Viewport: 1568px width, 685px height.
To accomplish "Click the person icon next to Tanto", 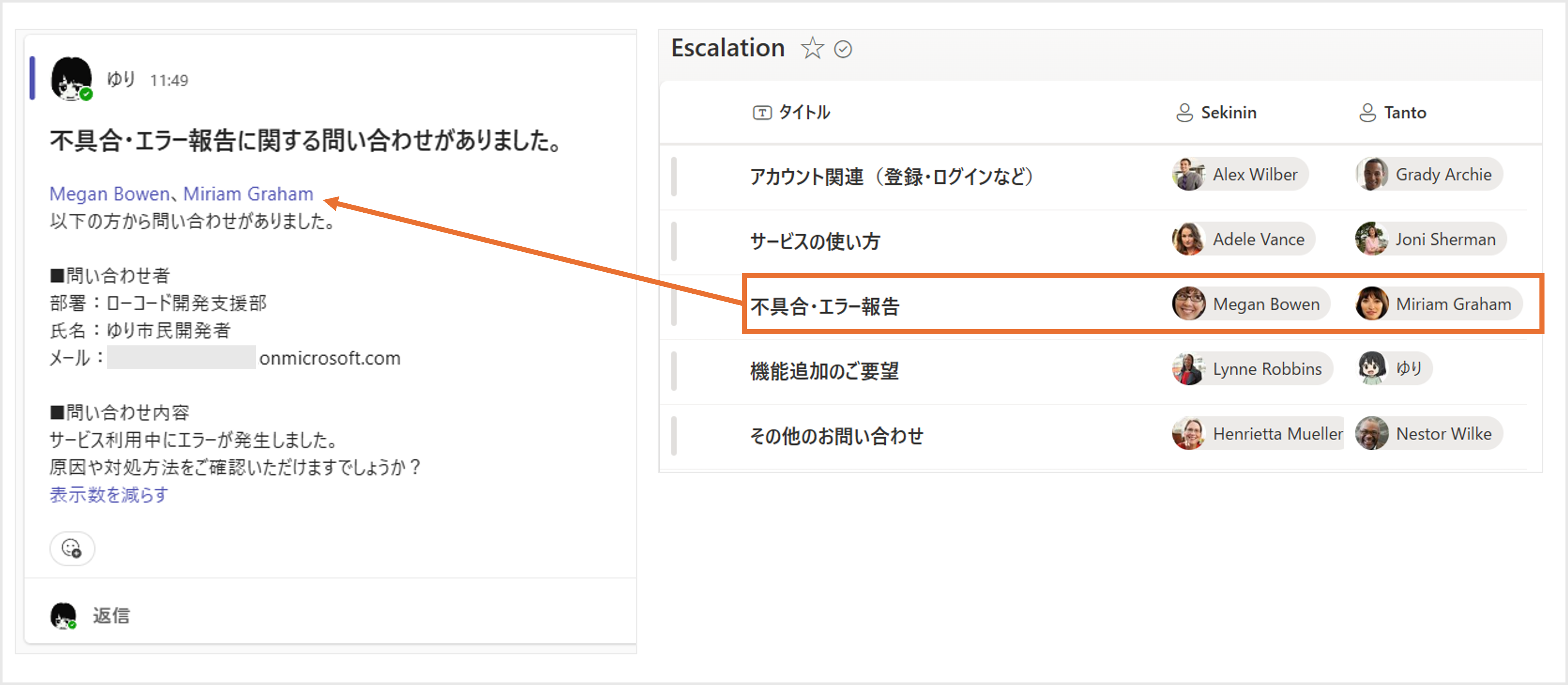I will (1367, 112).
